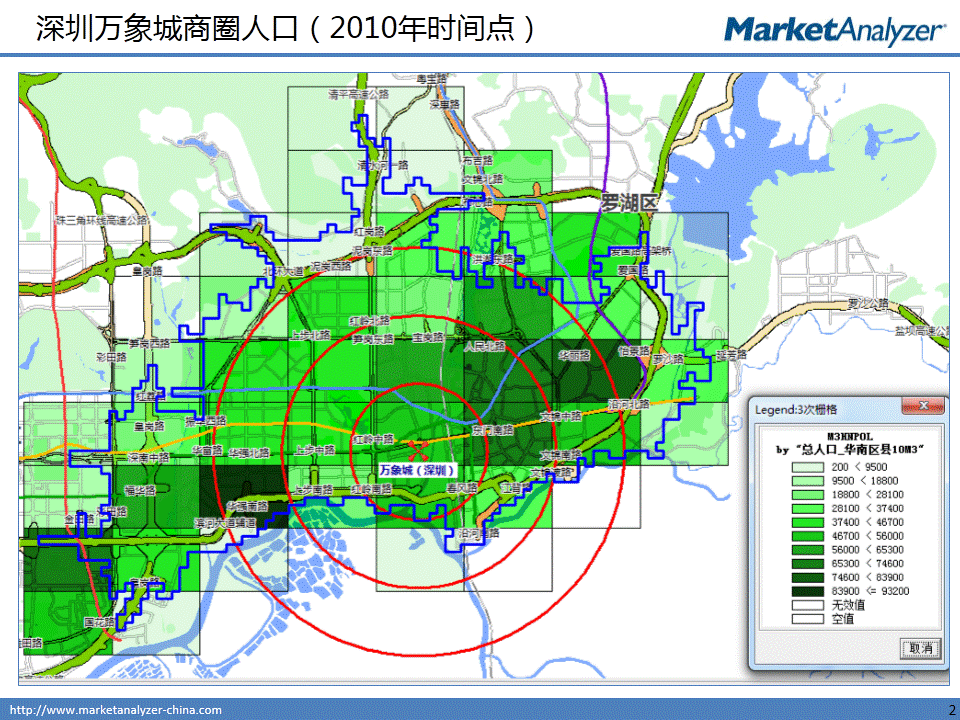Viewport: 960px width, 720px height.
Task: Select the 200 < 9500 legend swatch
Action: 810,466
